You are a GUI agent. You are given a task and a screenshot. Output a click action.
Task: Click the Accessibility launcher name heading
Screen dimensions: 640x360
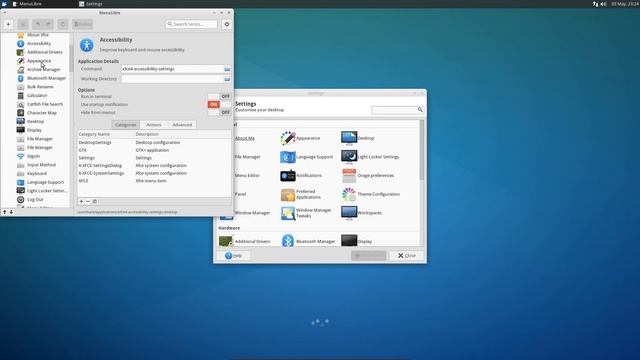coord(116,40)
